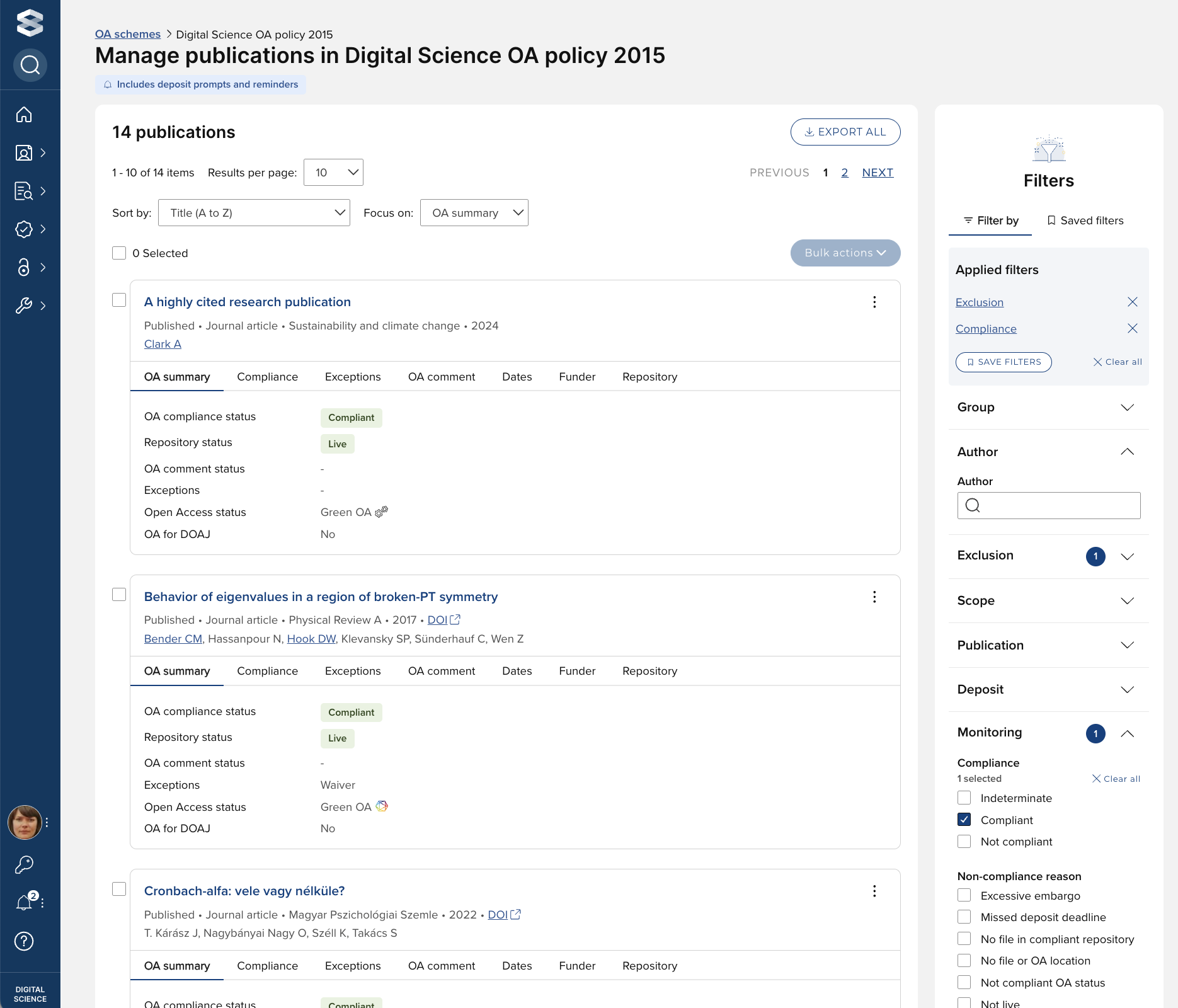
Task: Remove the Exclusion applied filter
Action: 1132,302
